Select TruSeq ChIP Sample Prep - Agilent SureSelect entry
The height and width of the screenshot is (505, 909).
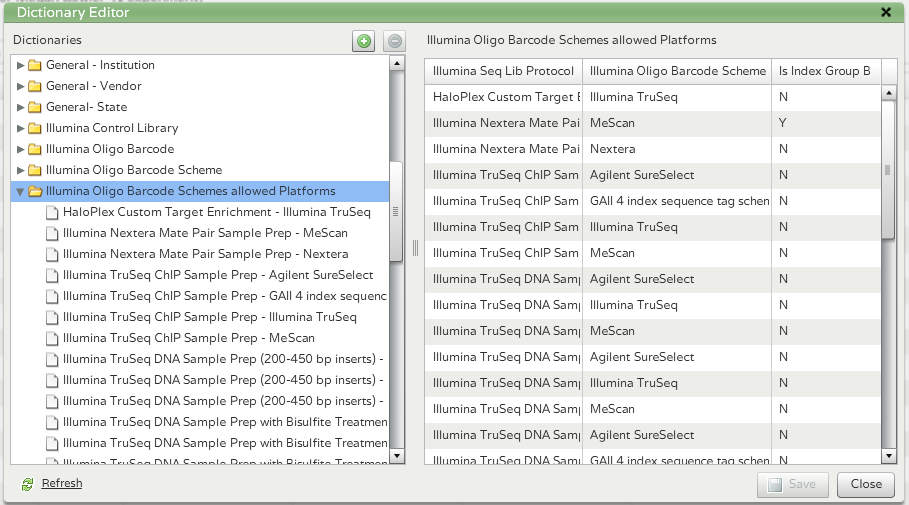(218, 275)
